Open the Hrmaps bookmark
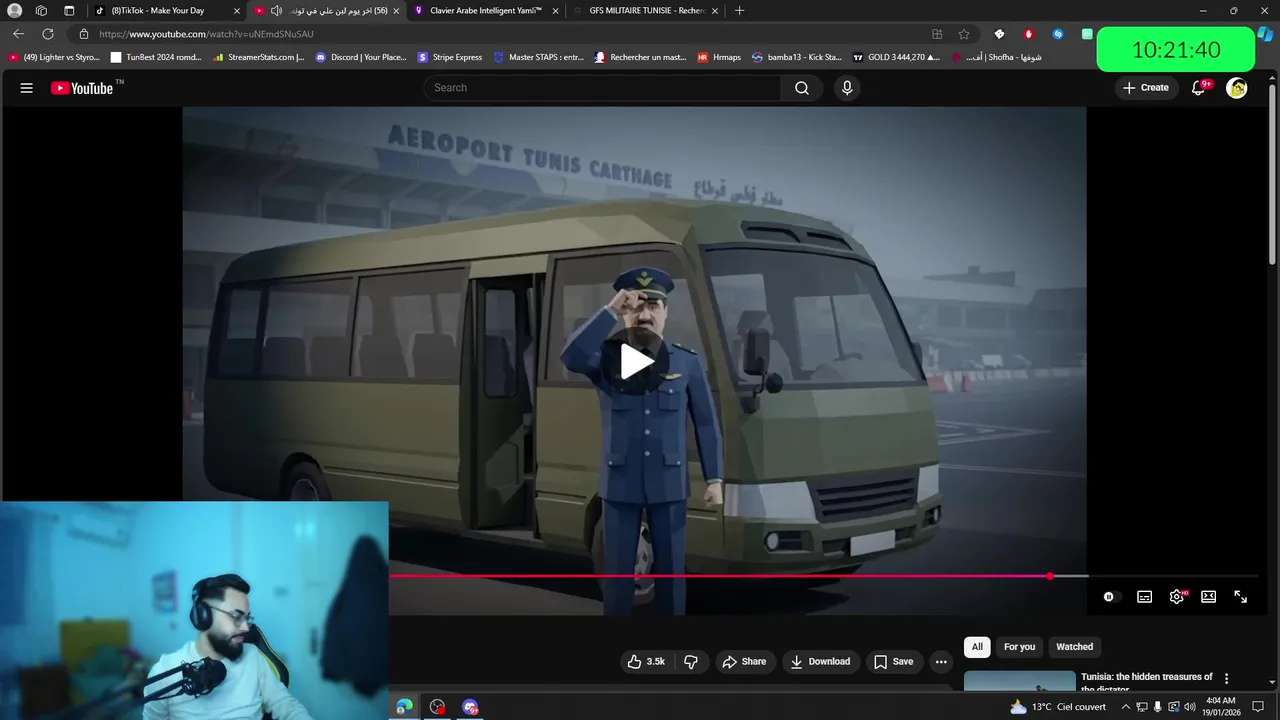 coord(719,57)
